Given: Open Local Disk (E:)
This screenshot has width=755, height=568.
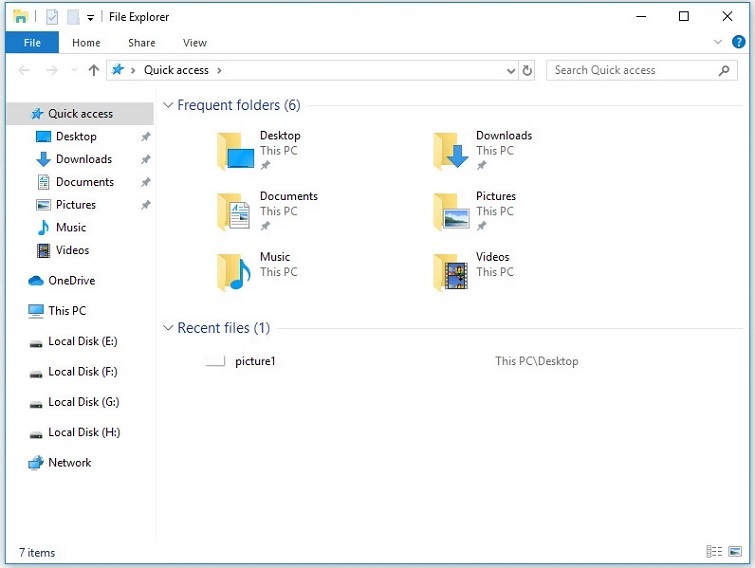Looking at the screenshot, I should point(82,341).
